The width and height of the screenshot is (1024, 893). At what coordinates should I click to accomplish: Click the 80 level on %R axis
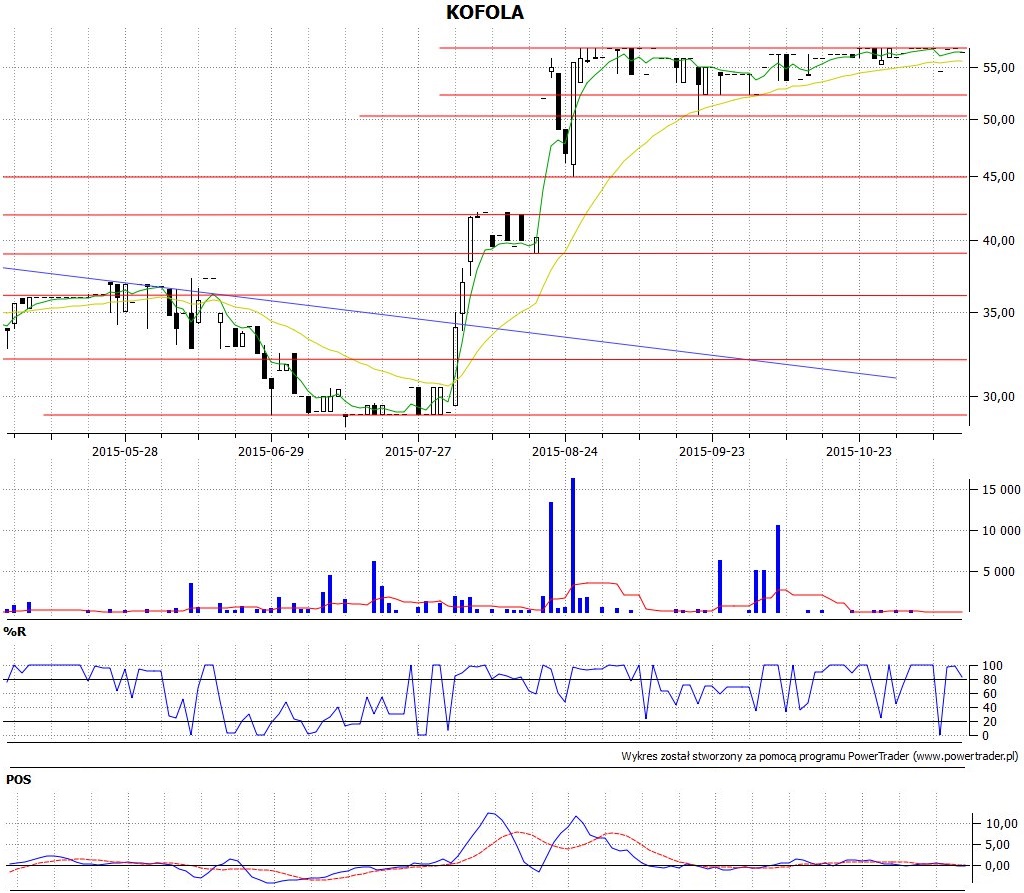tap(990, 679)
